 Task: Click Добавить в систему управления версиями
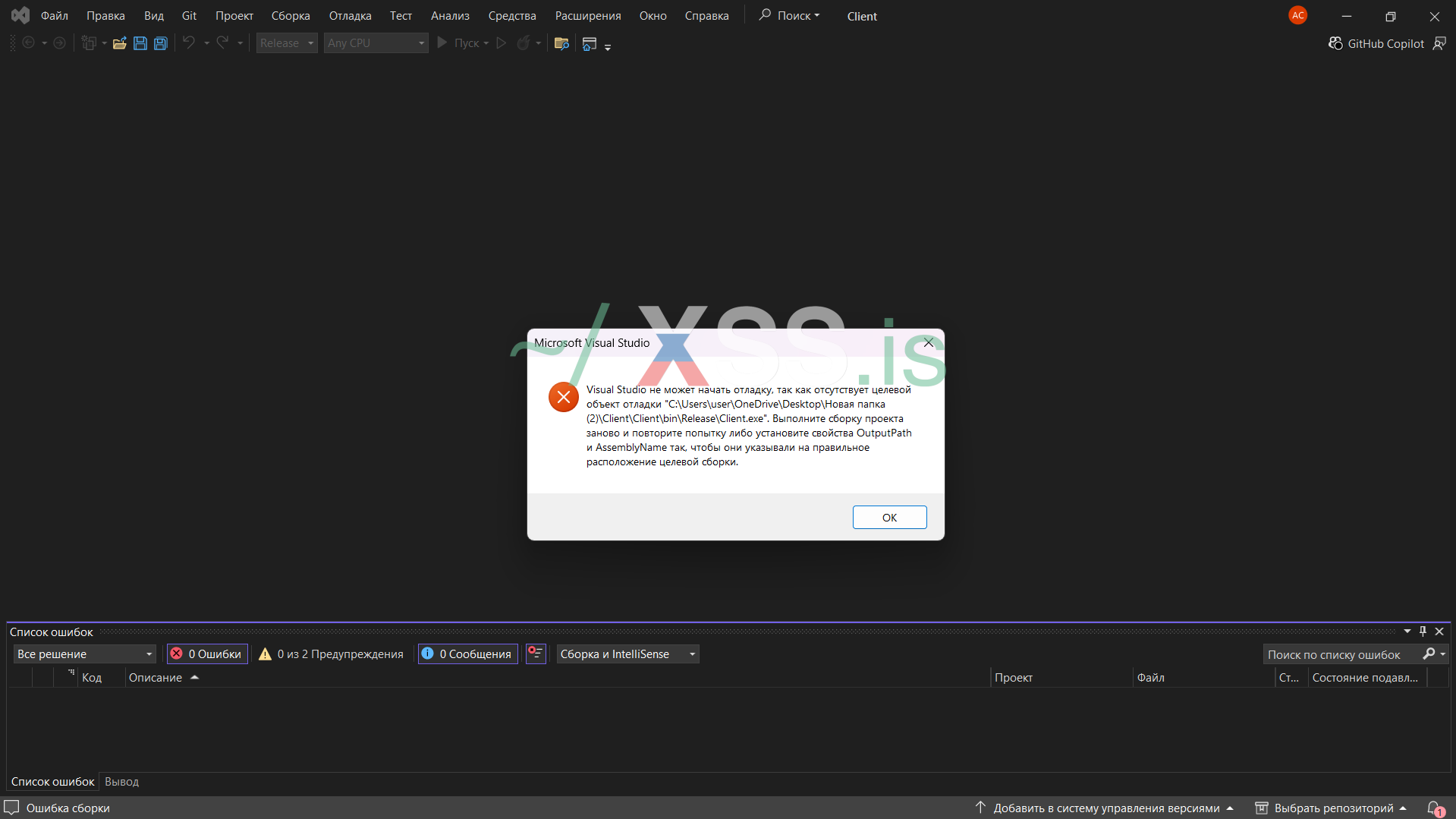(x=1105, y=808)
